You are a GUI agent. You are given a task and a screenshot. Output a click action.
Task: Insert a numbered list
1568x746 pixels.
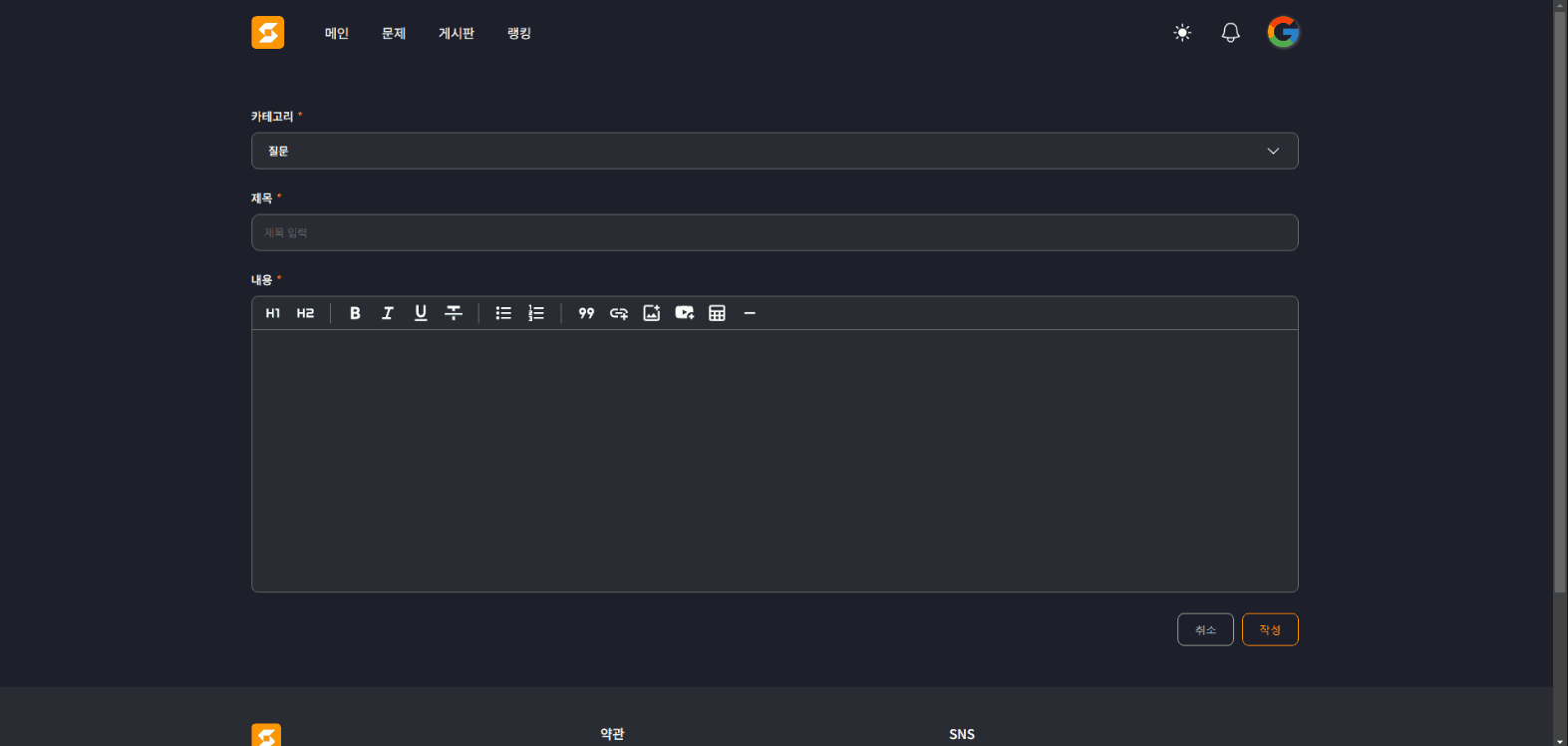pyautogui.click(x=536, y=313)
